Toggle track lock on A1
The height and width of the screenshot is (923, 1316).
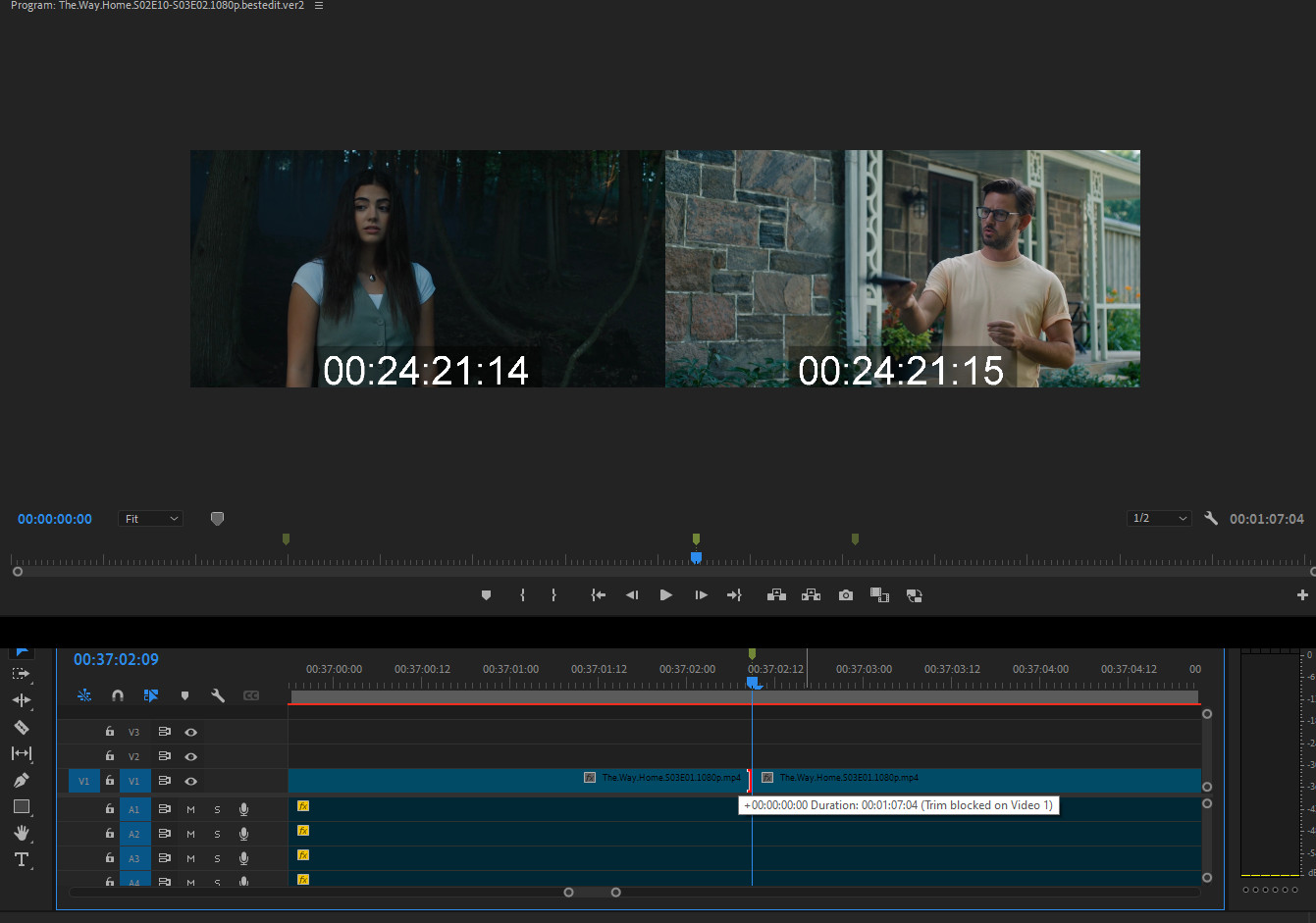coord(110,809)
